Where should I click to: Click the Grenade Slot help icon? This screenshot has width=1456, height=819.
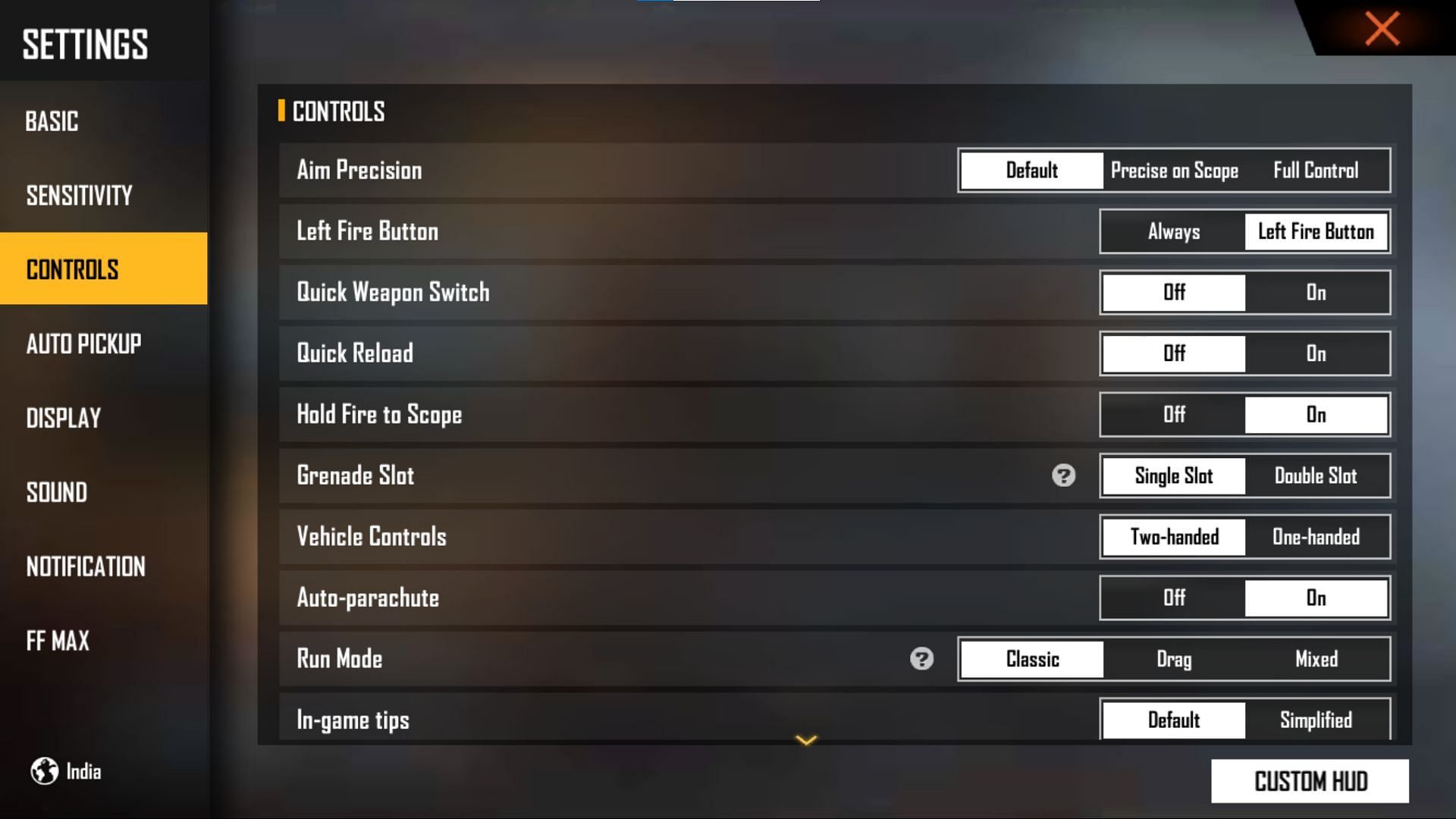point(1064,475)
